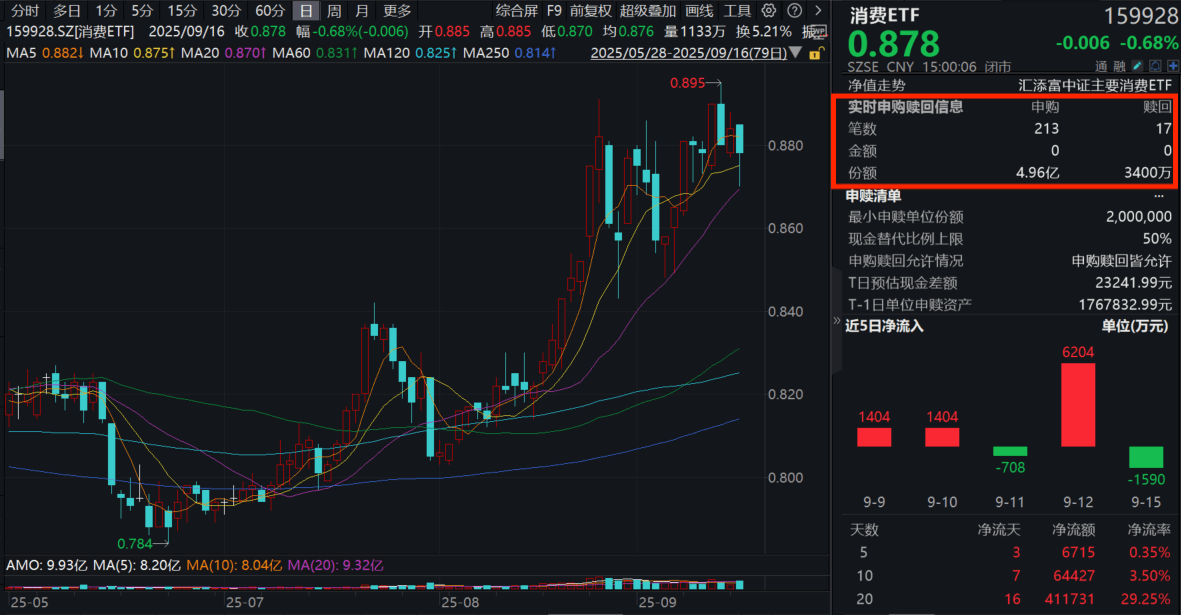Open the settings gear in the top toolbar
Screen dimensions: 1181x615
pyautogui.click(x=769, y=11)
